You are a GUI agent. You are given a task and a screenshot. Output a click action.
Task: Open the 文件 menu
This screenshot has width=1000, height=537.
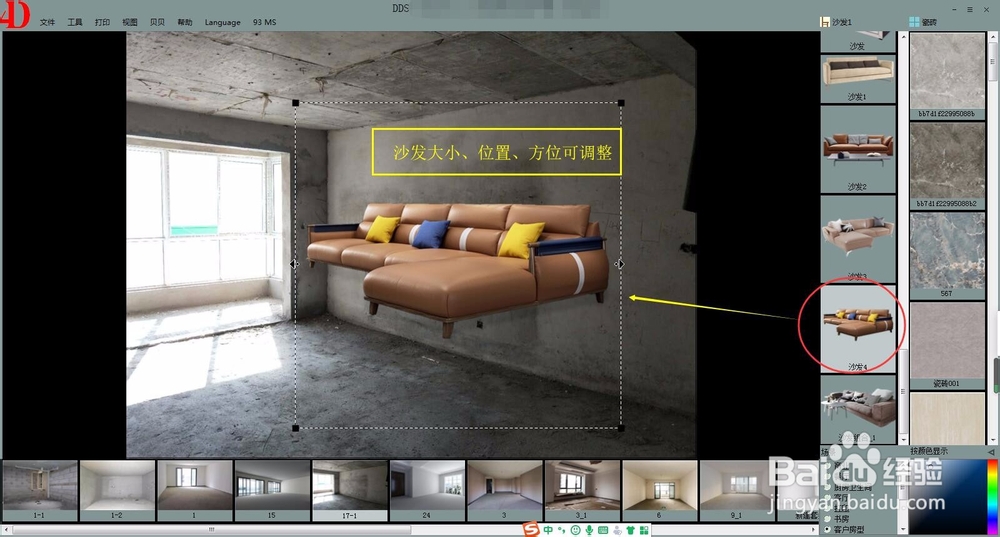[47, 22]
